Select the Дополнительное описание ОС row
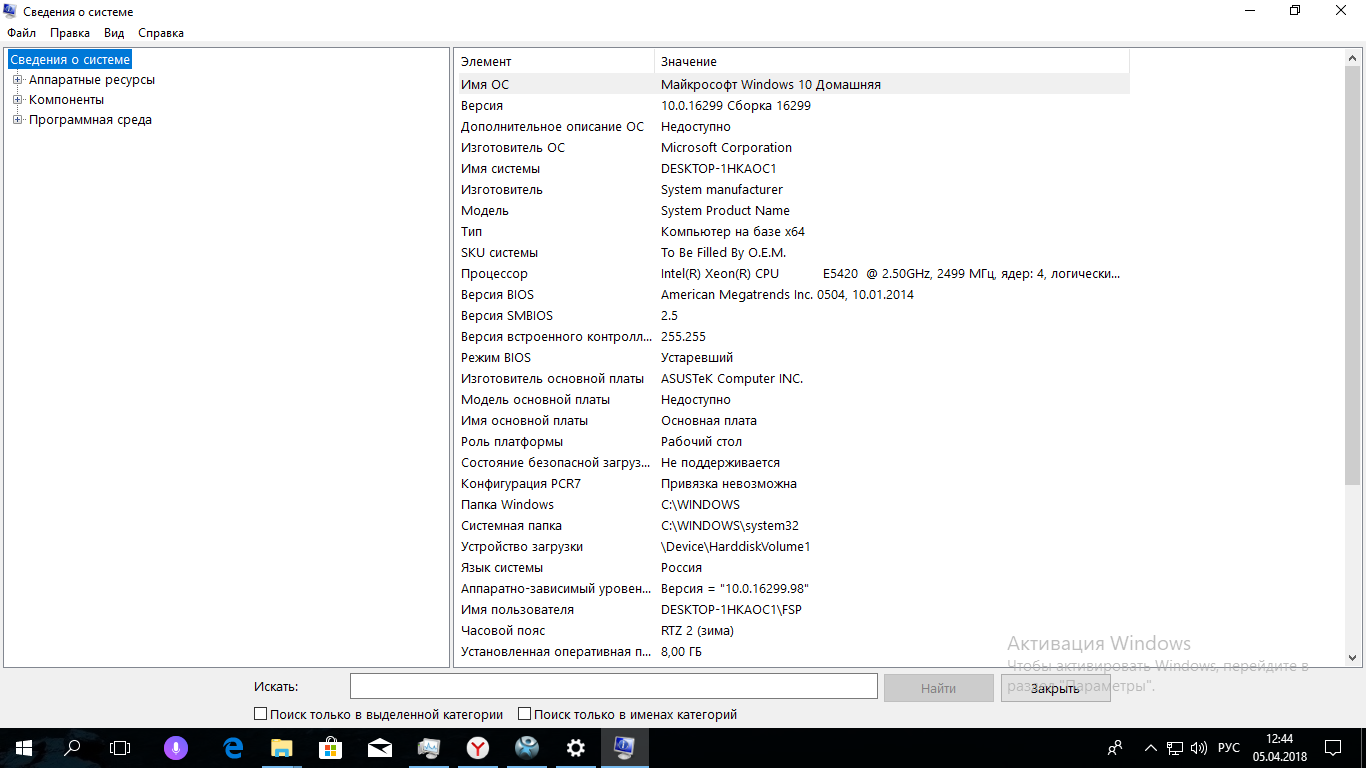The image size is (1366, 768). pos(794,127)
